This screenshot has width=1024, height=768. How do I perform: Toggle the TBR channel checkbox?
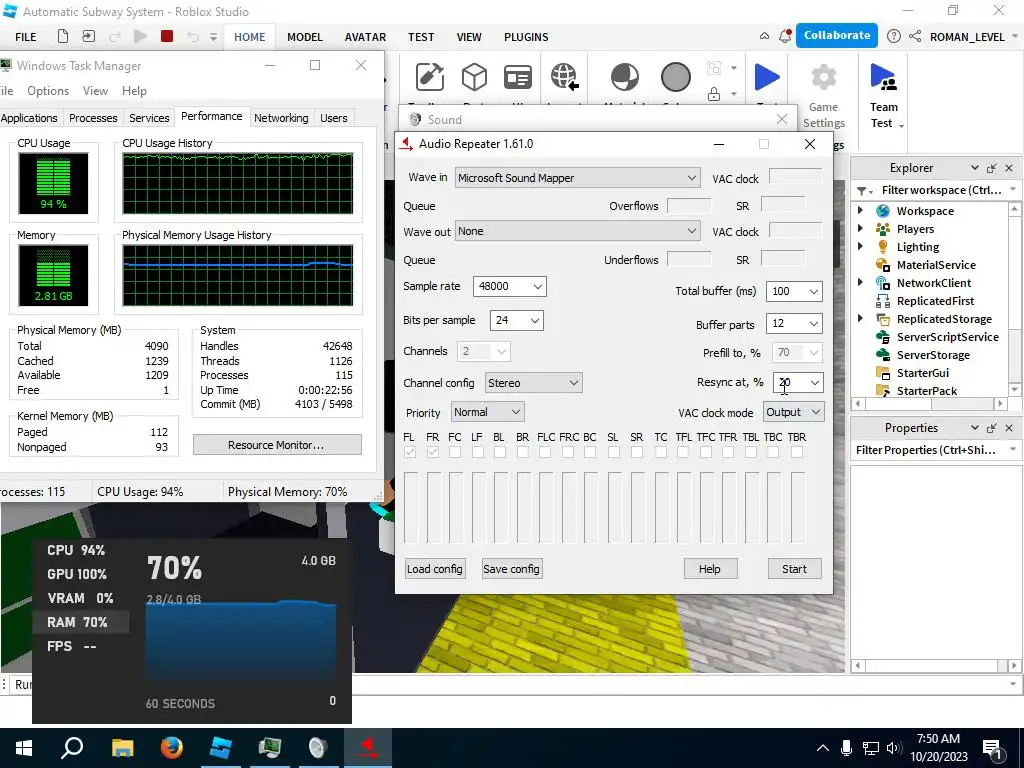(x=797, y=452)
